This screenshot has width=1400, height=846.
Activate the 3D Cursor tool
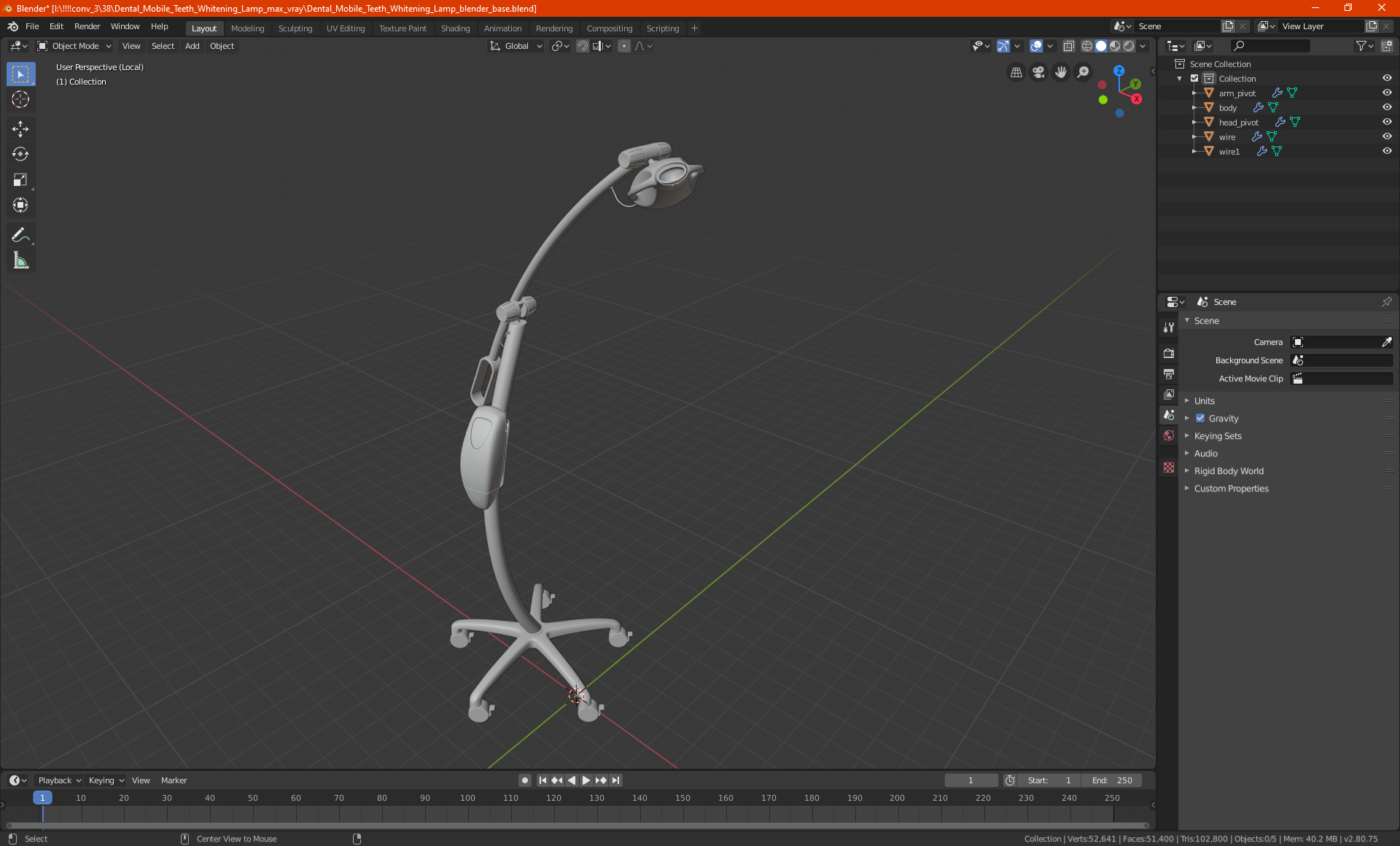tap(20, 100)
